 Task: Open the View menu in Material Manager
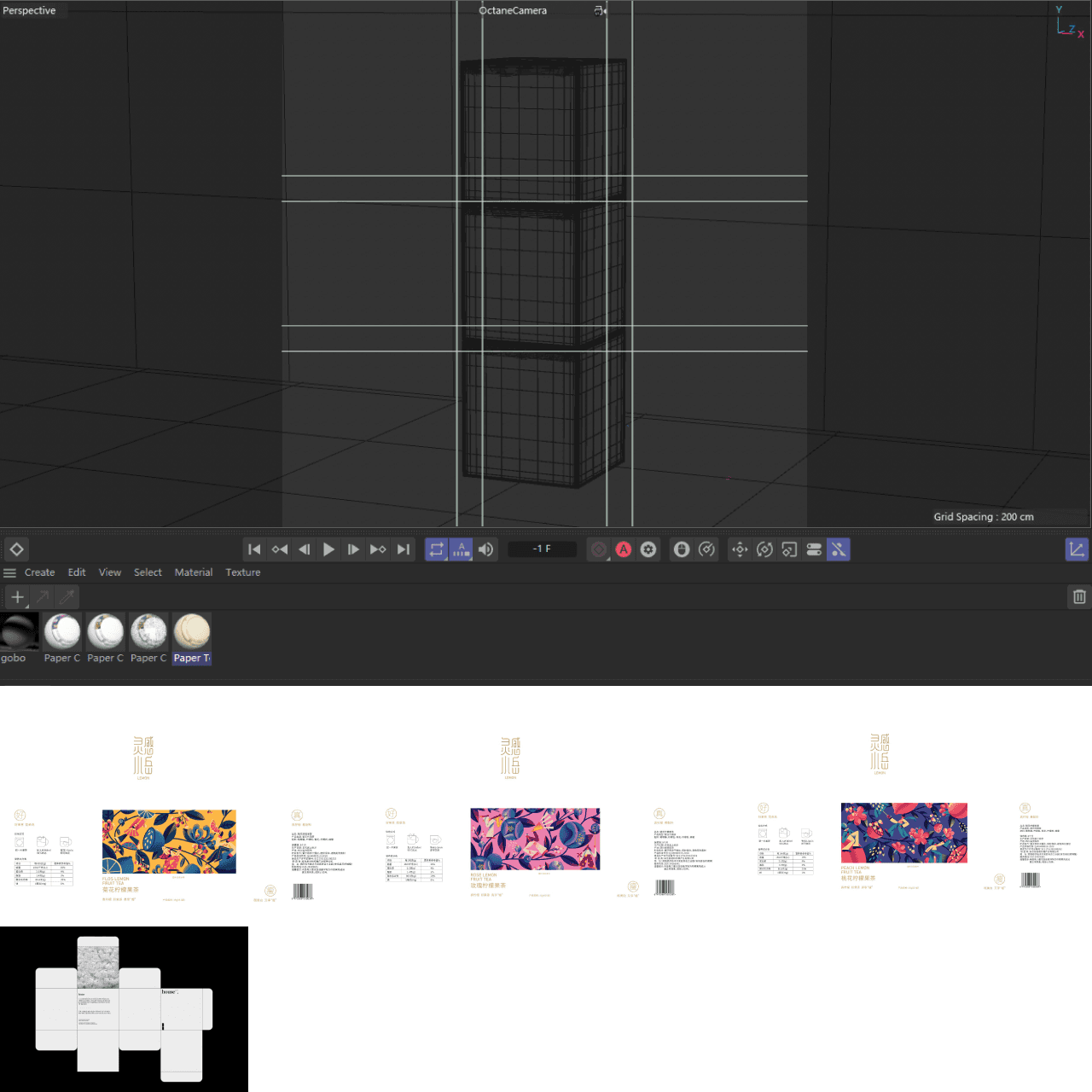tap(110, 572)
